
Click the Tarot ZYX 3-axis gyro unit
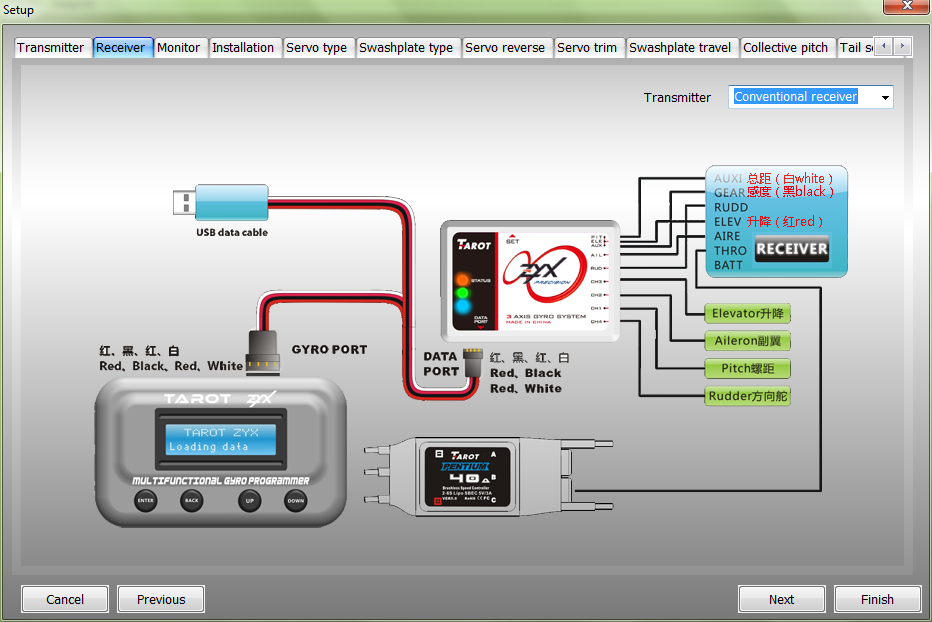click(x=529, y=281)
